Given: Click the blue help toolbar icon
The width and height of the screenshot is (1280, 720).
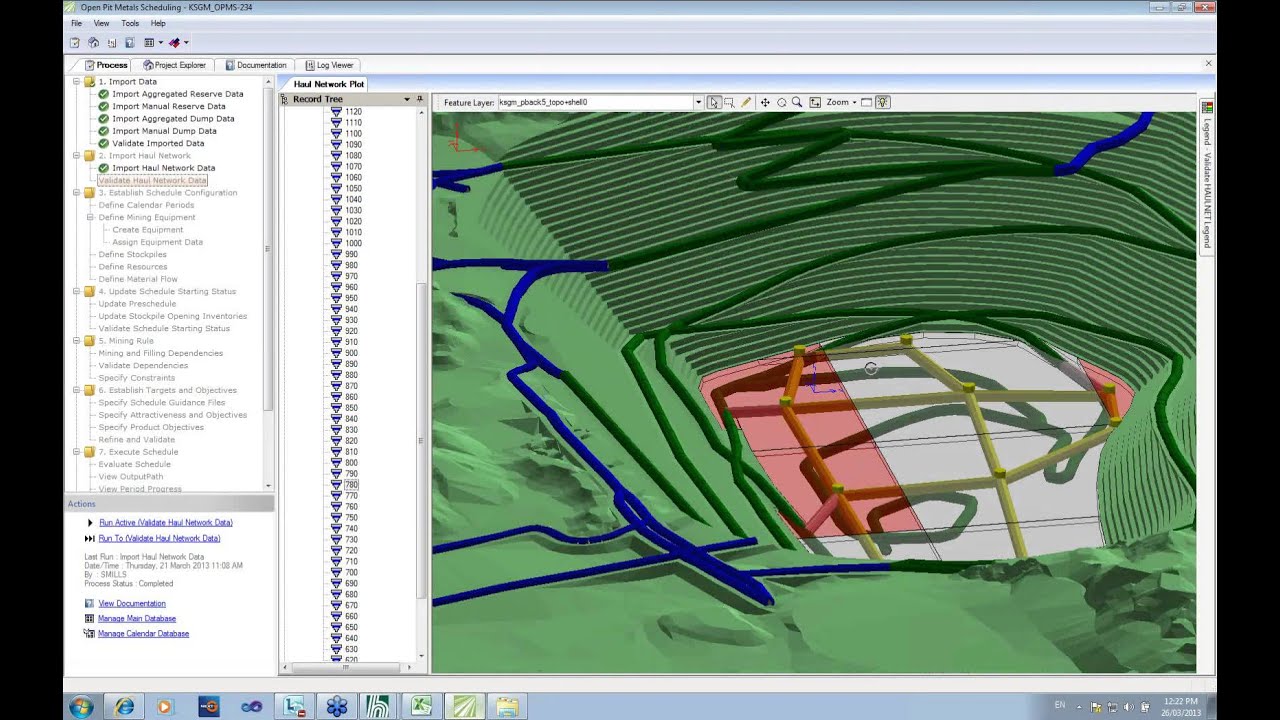Looking at the screenshot, I should click(129, 43).
